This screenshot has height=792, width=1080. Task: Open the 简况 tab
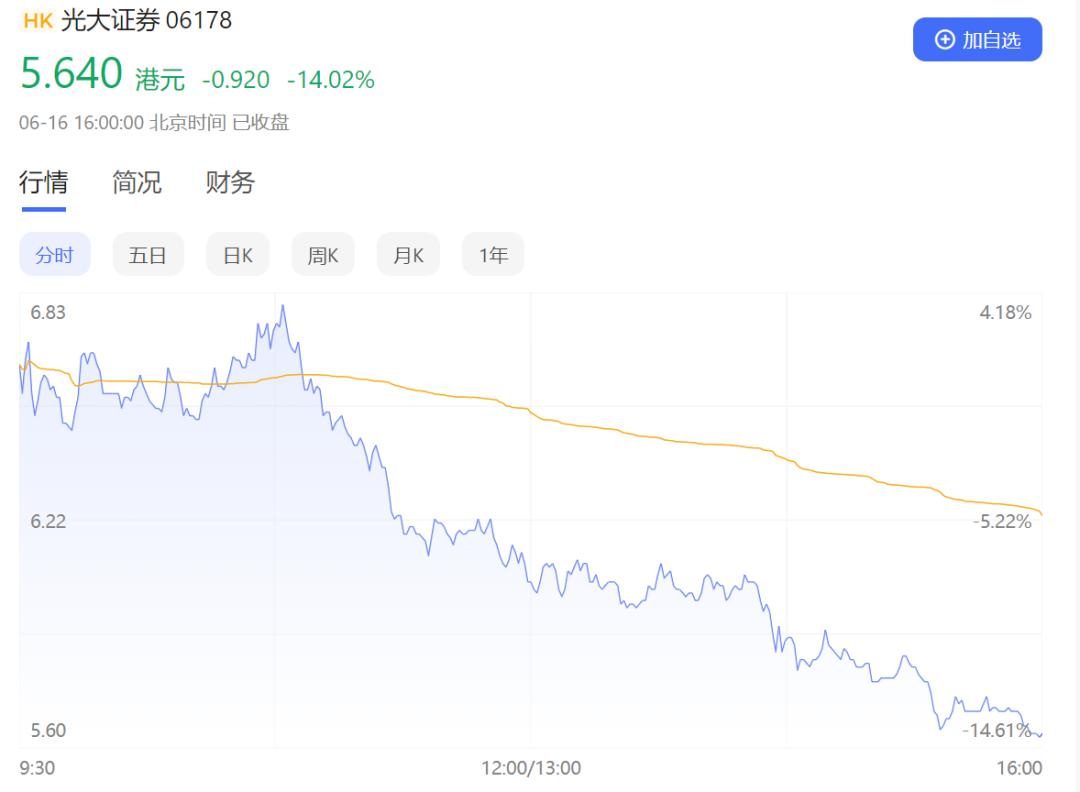(x=136, y=183)
